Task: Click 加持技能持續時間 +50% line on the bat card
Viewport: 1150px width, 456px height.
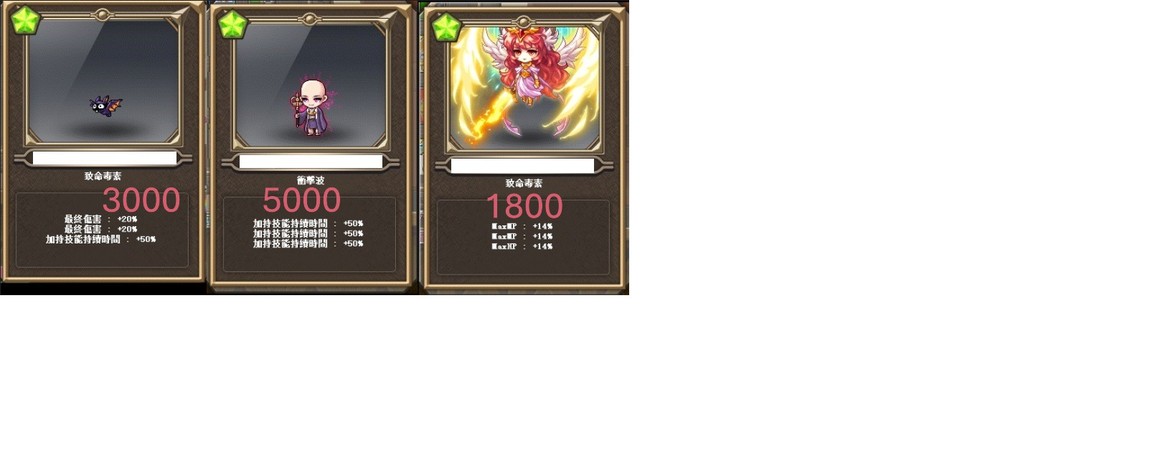Action: tap(101, 239)
